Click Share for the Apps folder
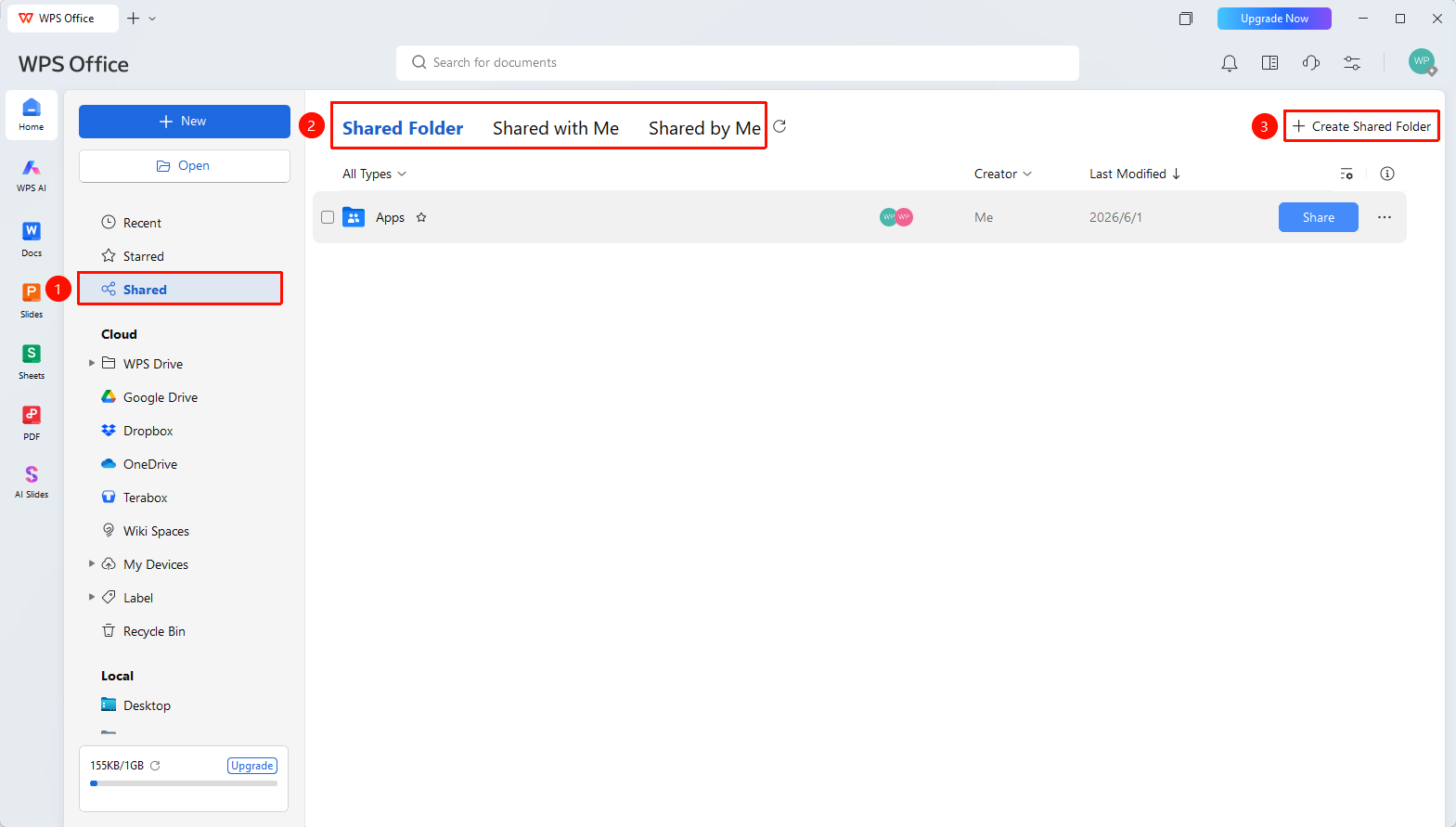The image size is (1456, 827). point(1319,217)
